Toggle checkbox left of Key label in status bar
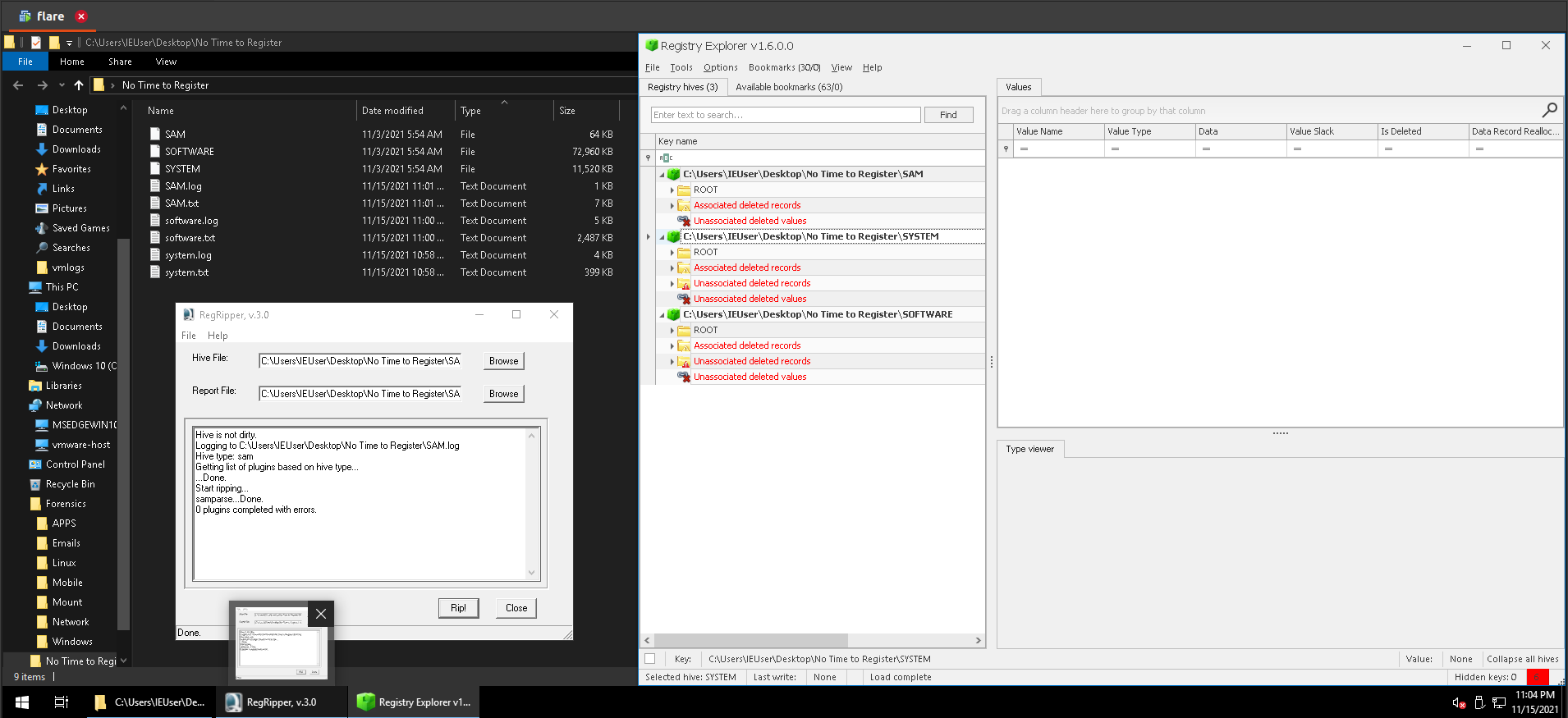 (650, 658)
